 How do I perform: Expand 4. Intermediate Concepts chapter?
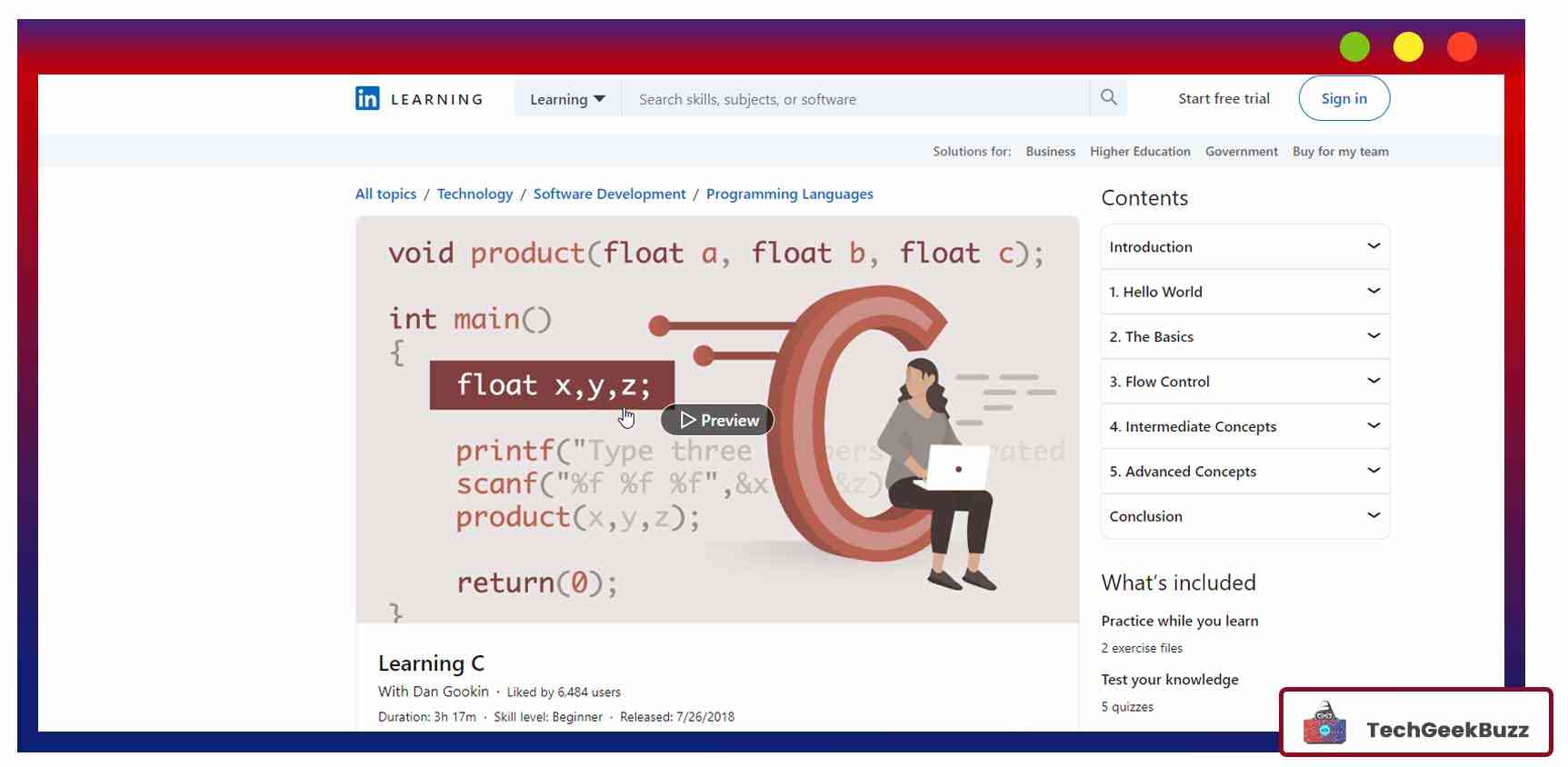point(1244,426)
